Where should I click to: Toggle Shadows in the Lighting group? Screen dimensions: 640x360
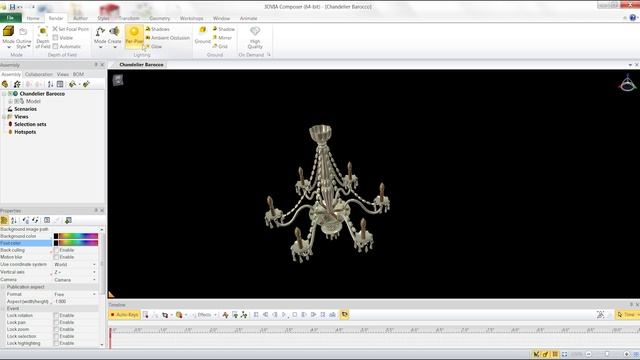point(158,29)
